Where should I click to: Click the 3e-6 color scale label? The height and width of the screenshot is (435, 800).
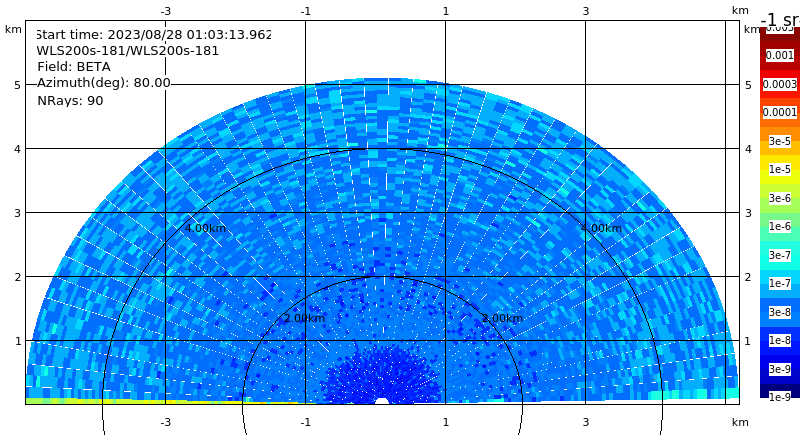pos(780,198)
